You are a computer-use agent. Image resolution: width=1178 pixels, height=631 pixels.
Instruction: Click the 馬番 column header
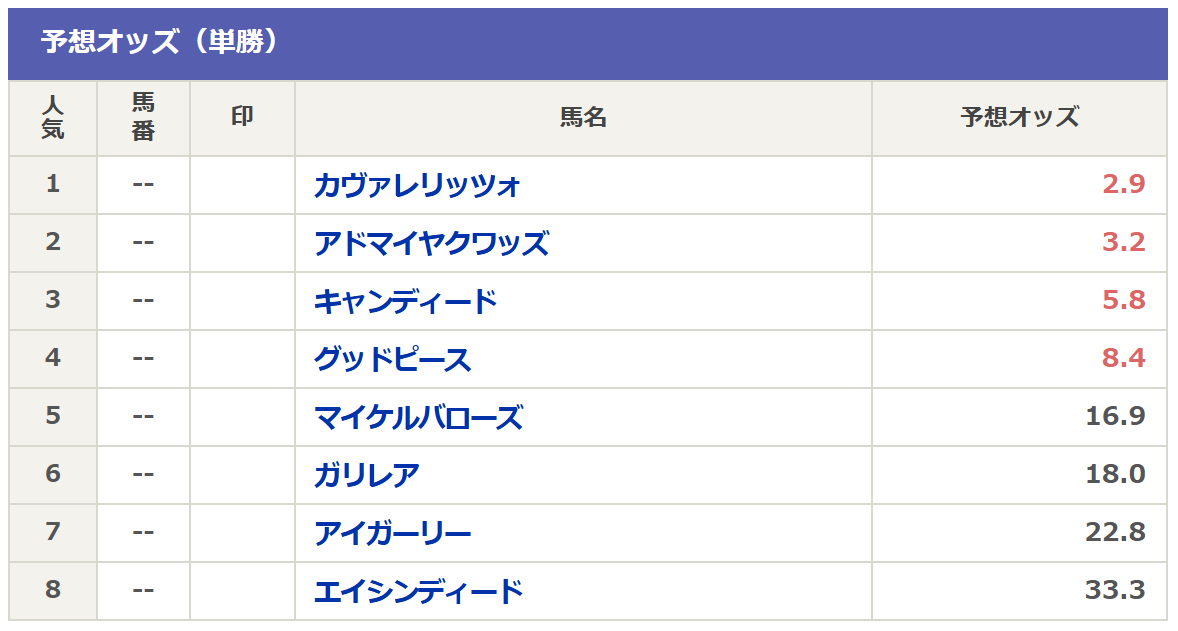tap(143, 117)
